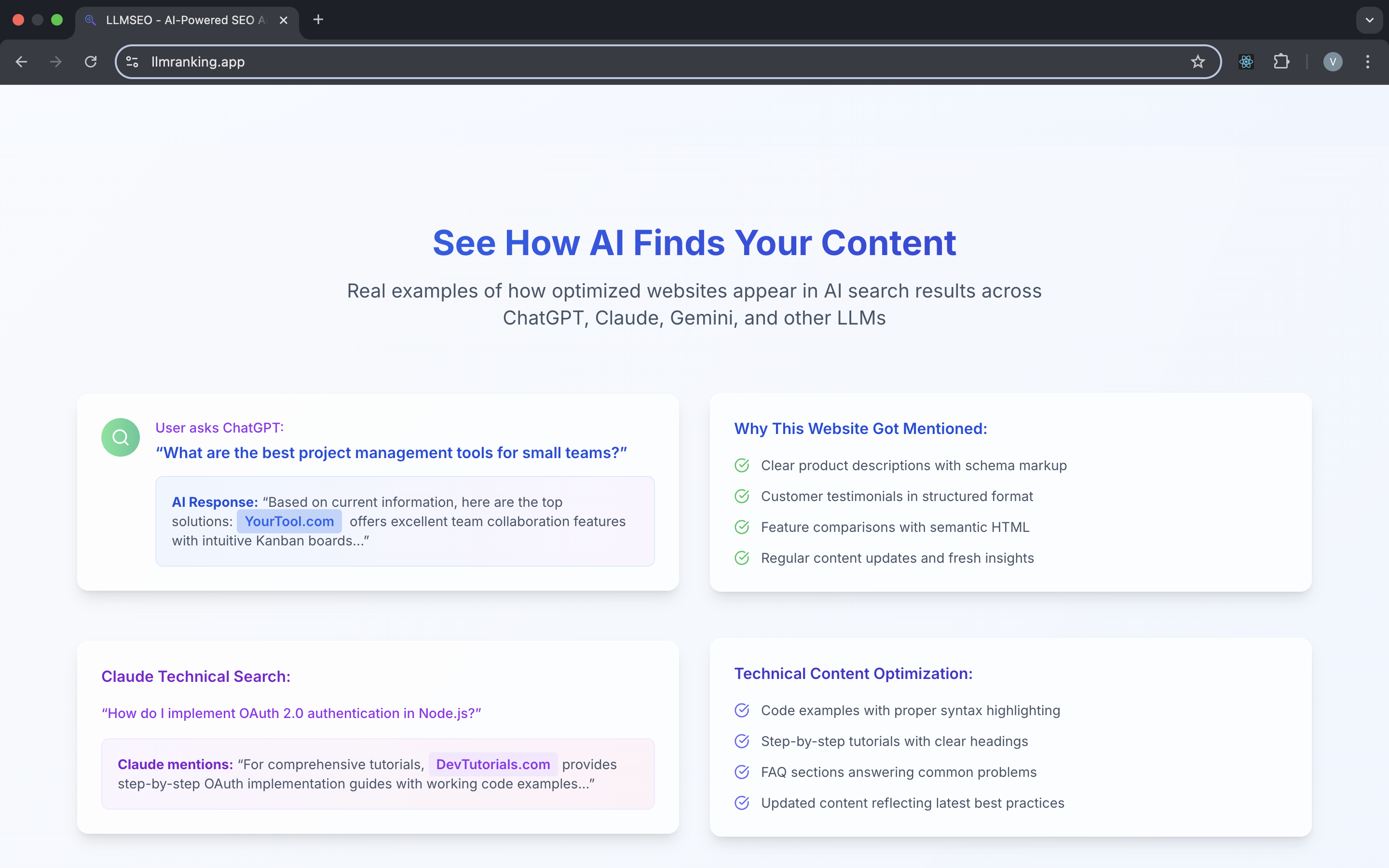Click the subtitle mentioning ChatGPT, Claude, Gemini

(694, 304)
